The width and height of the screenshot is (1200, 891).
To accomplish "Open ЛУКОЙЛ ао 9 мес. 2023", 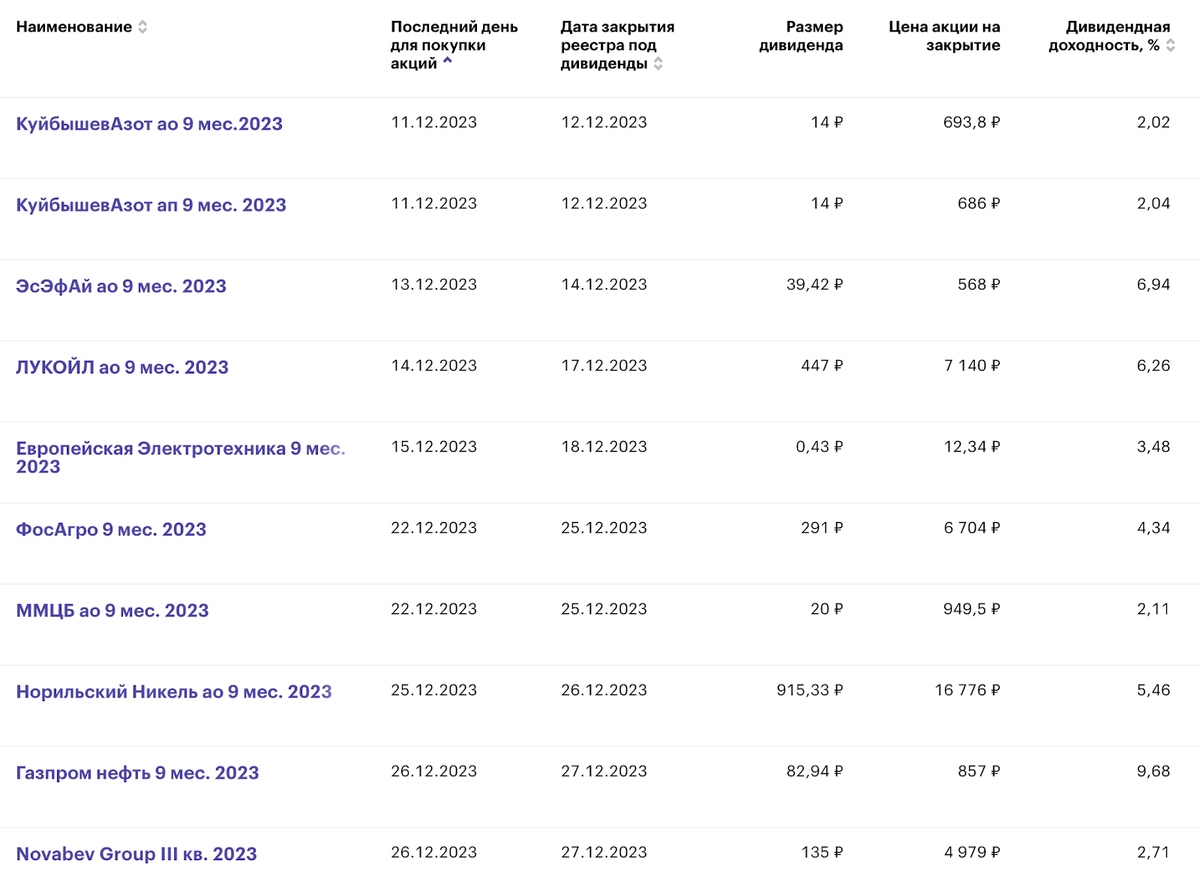I will tap(122, 367).
